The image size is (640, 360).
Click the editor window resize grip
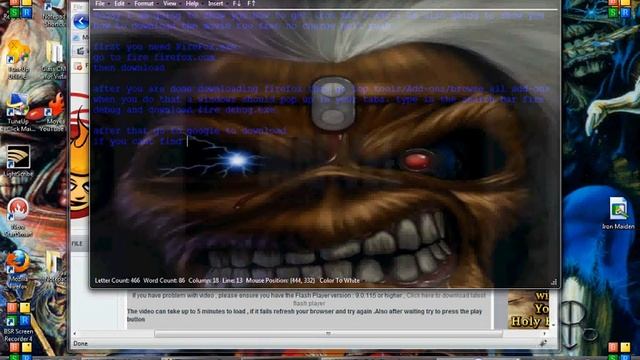(x=554, y=282)
